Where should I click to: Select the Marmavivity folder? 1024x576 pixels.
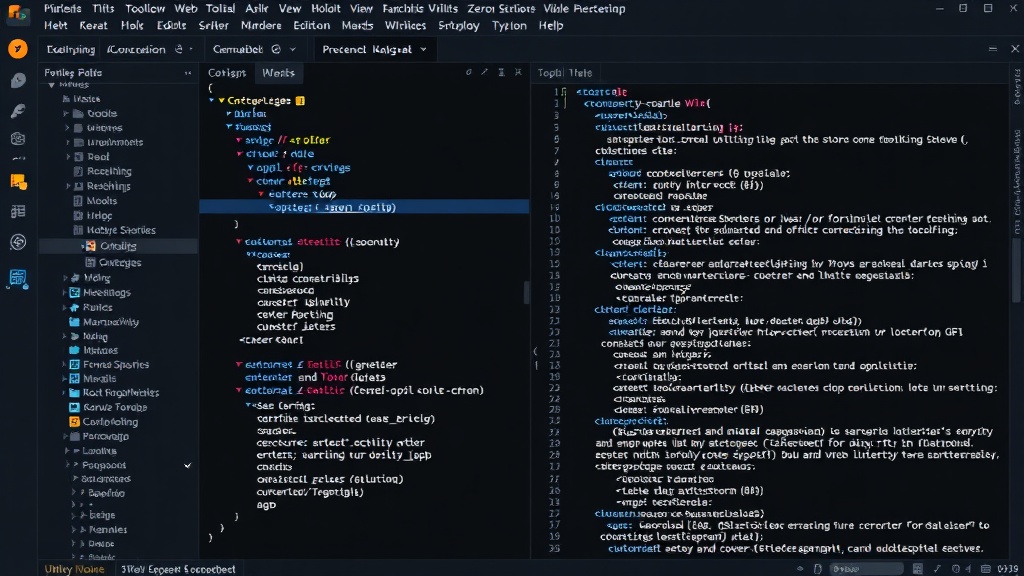tap(110, 321)
